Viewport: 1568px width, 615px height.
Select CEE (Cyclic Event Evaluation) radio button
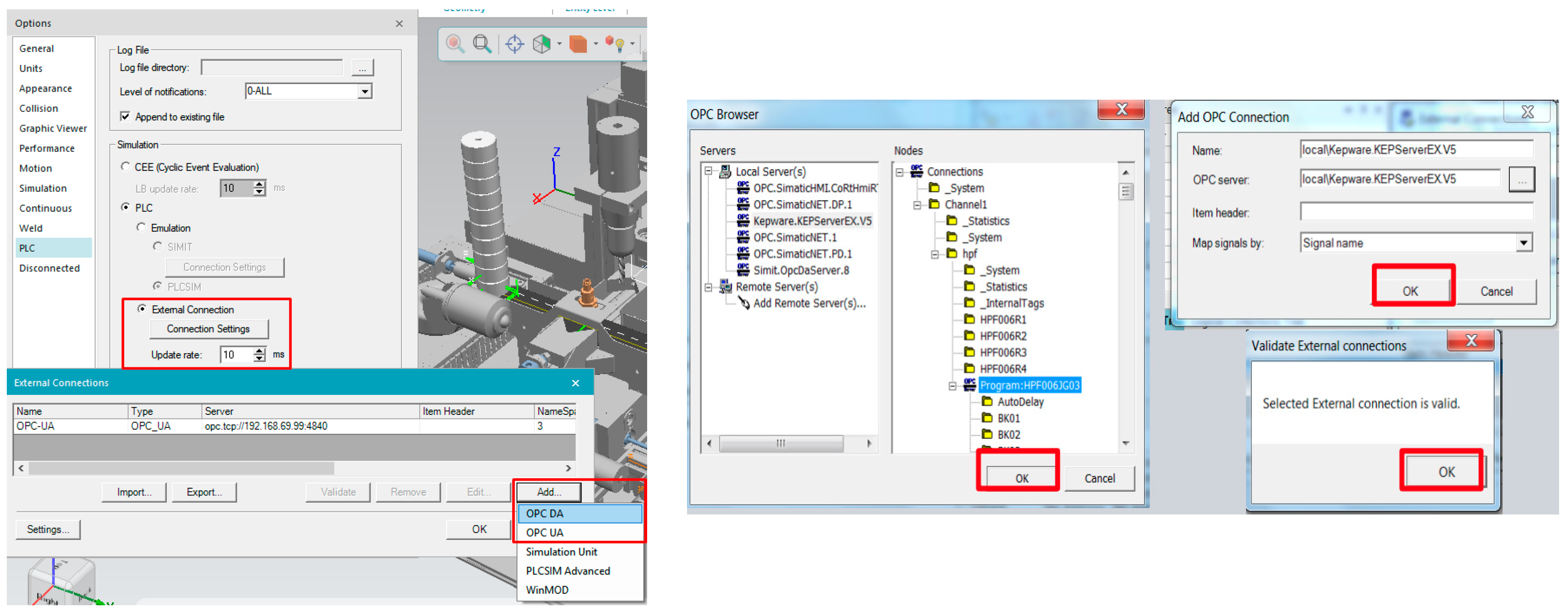pyautogui.click(x=125, y=167)
